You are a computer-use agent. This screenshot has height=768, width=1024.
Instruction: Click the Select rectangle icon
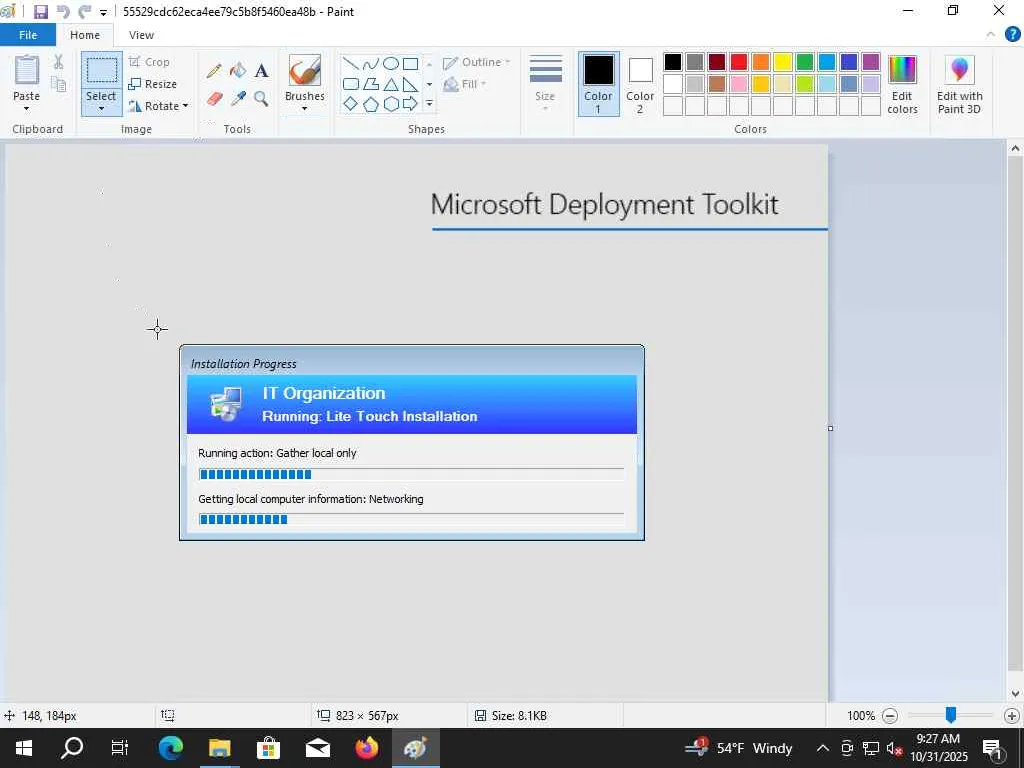[x=102, y=70]
